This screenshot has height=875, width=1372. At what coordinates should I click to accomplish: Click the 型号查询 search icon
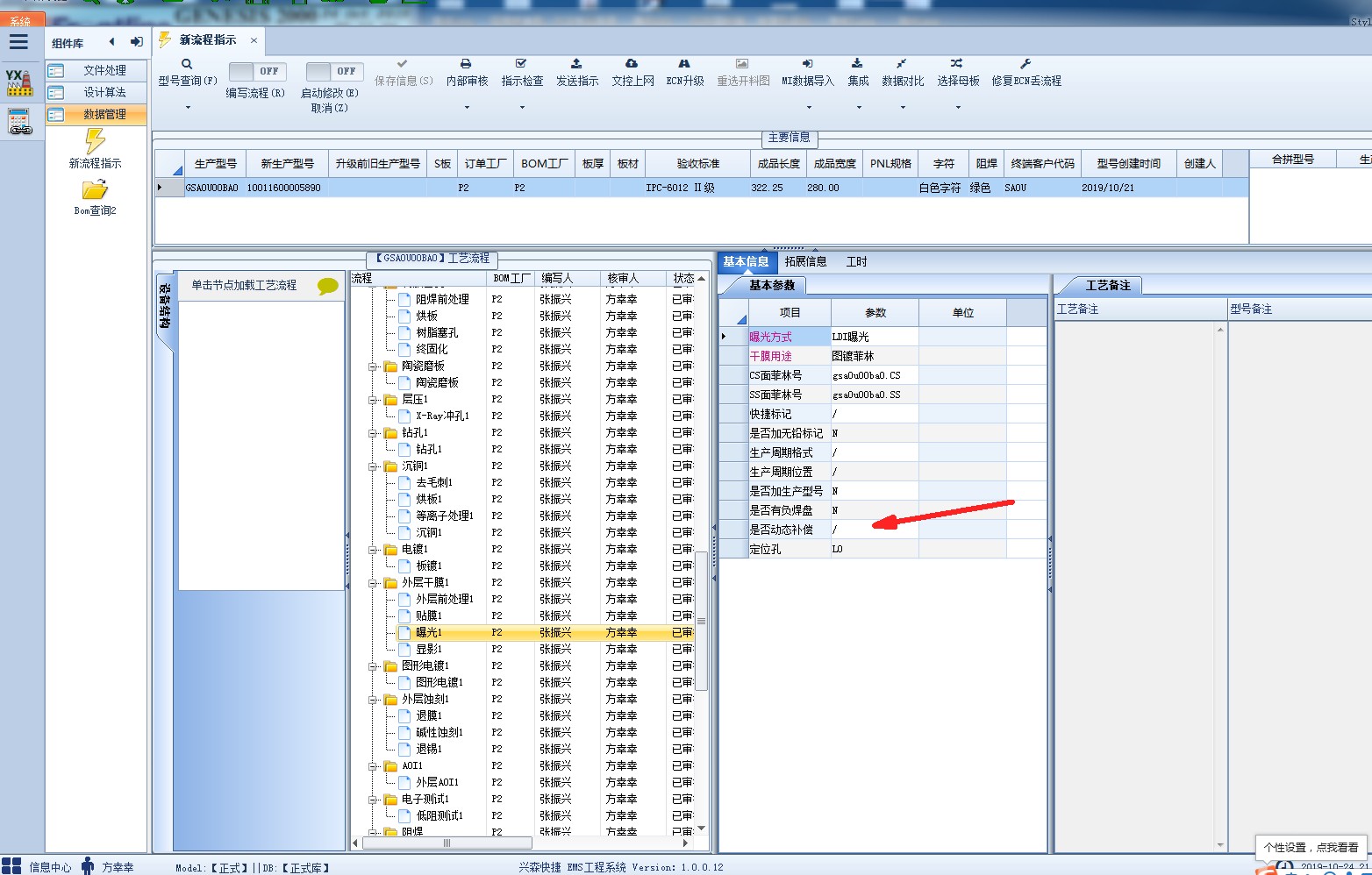tap(187, 64)
